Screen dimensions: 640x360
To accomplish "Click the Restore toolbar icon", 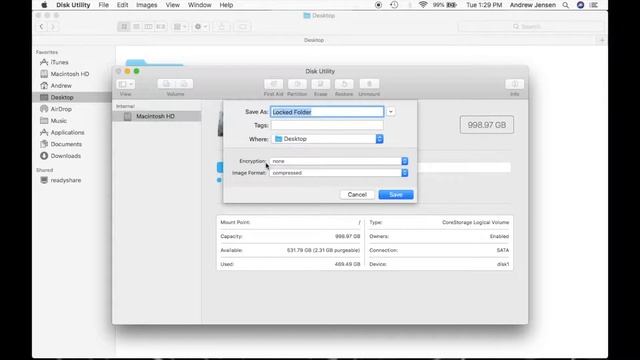I will click(x=344, y=84).
